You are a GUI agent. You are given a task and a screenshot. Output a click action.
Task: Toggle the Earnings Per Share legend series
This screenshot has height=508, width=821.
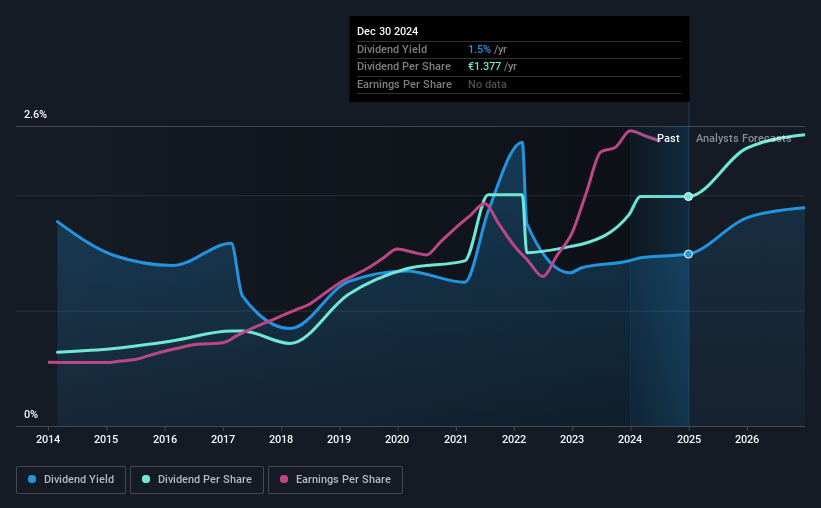tap(335, 480)
